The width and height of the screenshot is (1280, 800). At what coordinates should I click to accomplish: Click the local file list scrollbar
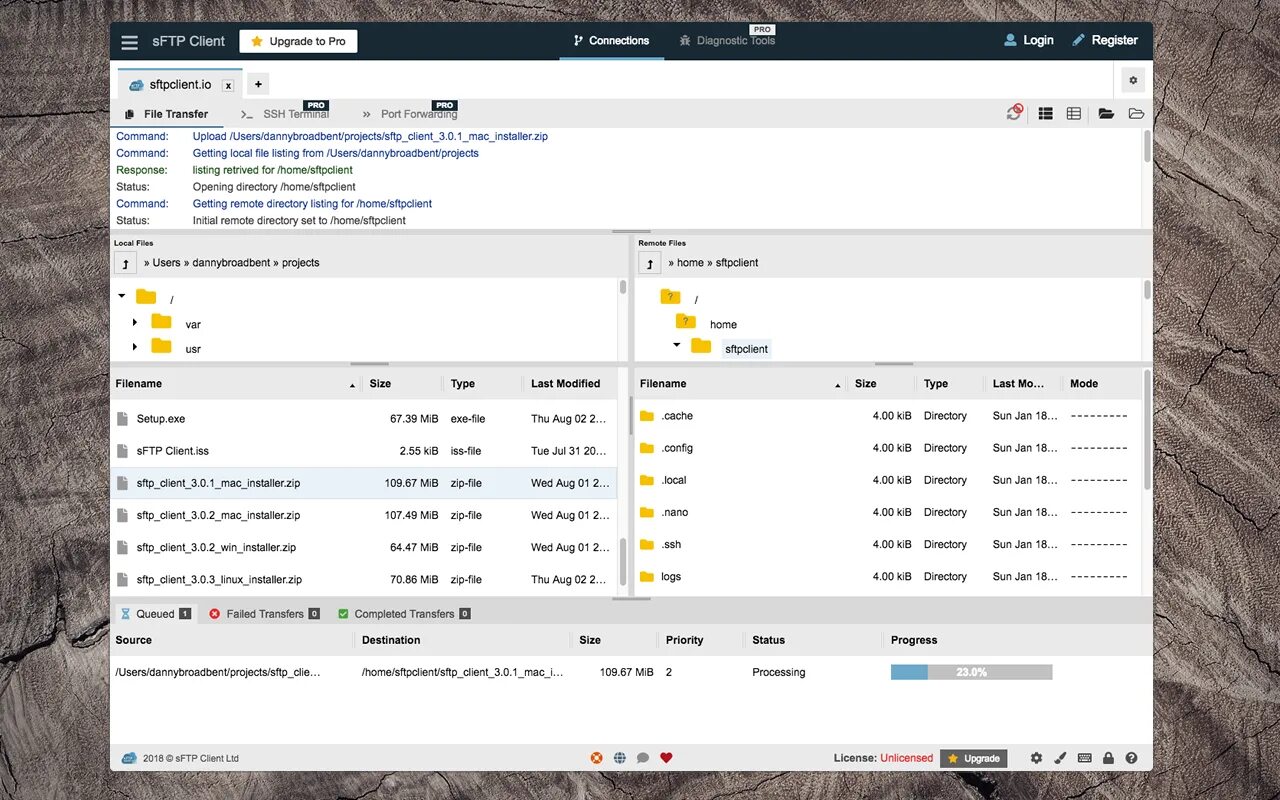(623, 562)
